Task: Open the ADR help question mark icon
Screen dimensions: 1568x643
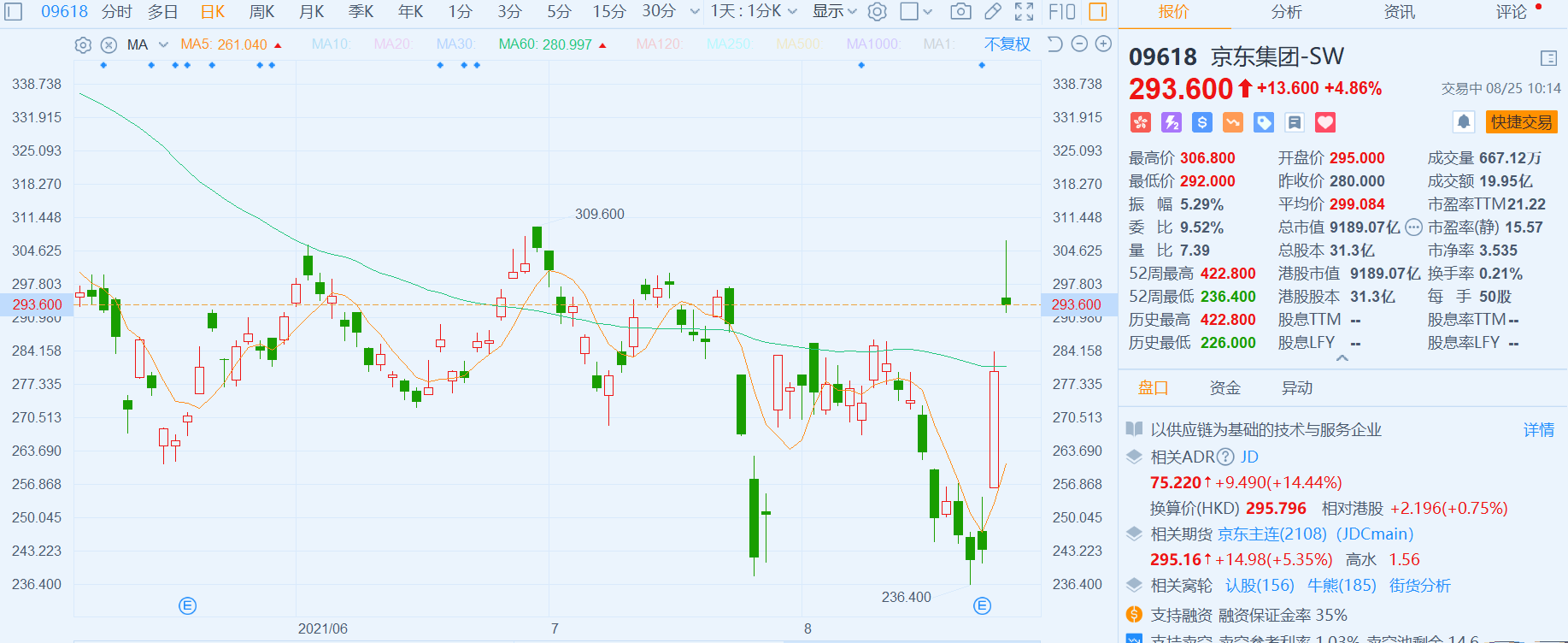Action: pos(1225,457)
